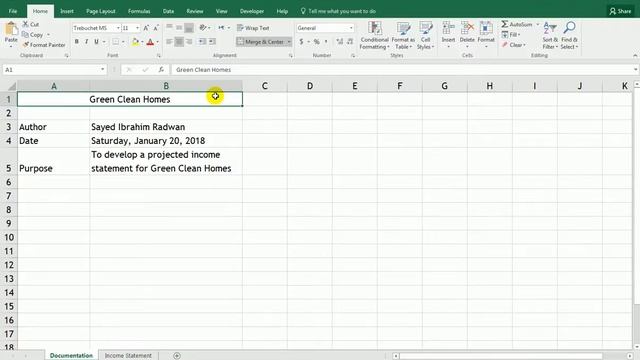The width and height of the screenshot is (640, 360).
Task: Cut the selected cell contents
Action: 31,24
